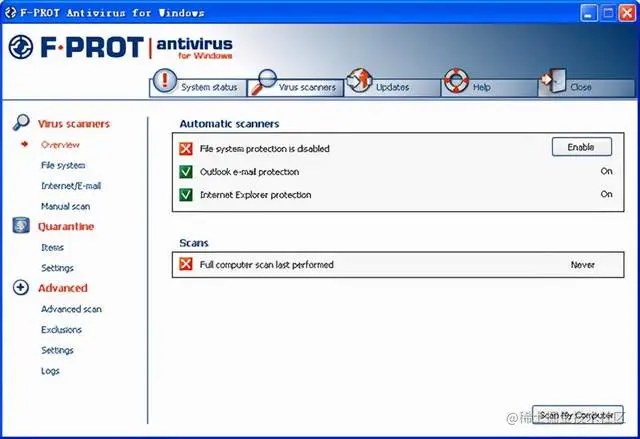
Task: Click the magnifier icon beside Virus scanners sidebar heading
Action: tap(21, 122)
